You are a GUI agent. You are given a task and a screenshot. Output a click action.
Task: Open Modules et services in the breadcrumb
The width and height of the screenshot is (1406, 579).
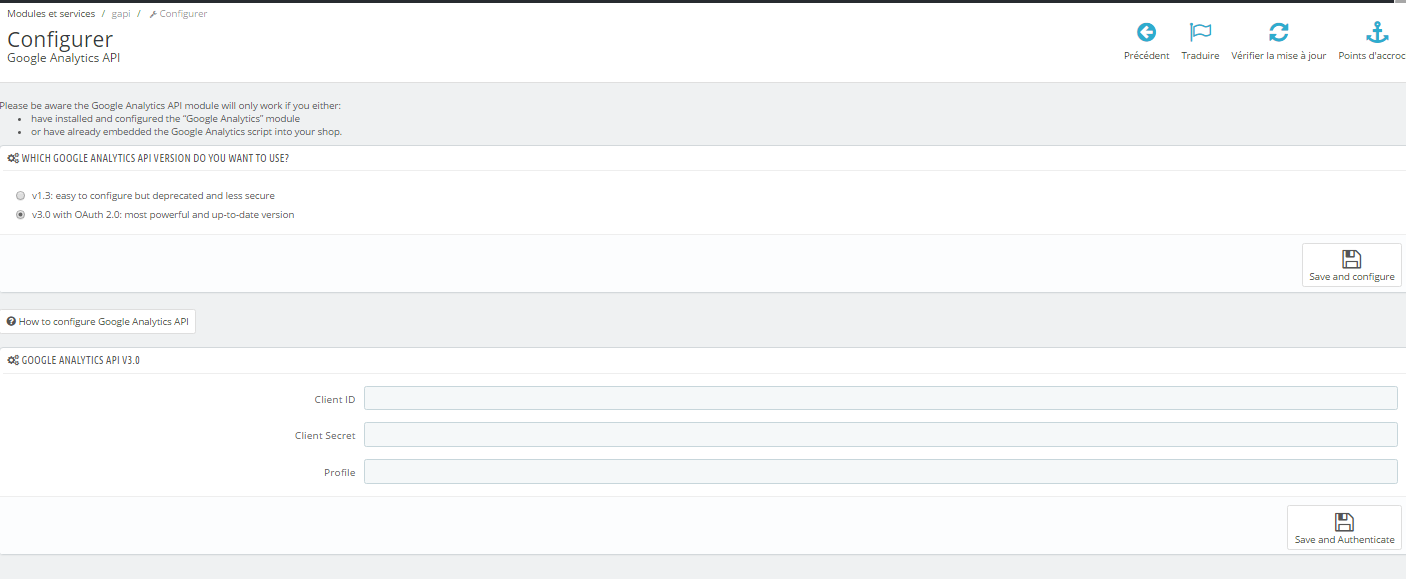tap(51, 14)
